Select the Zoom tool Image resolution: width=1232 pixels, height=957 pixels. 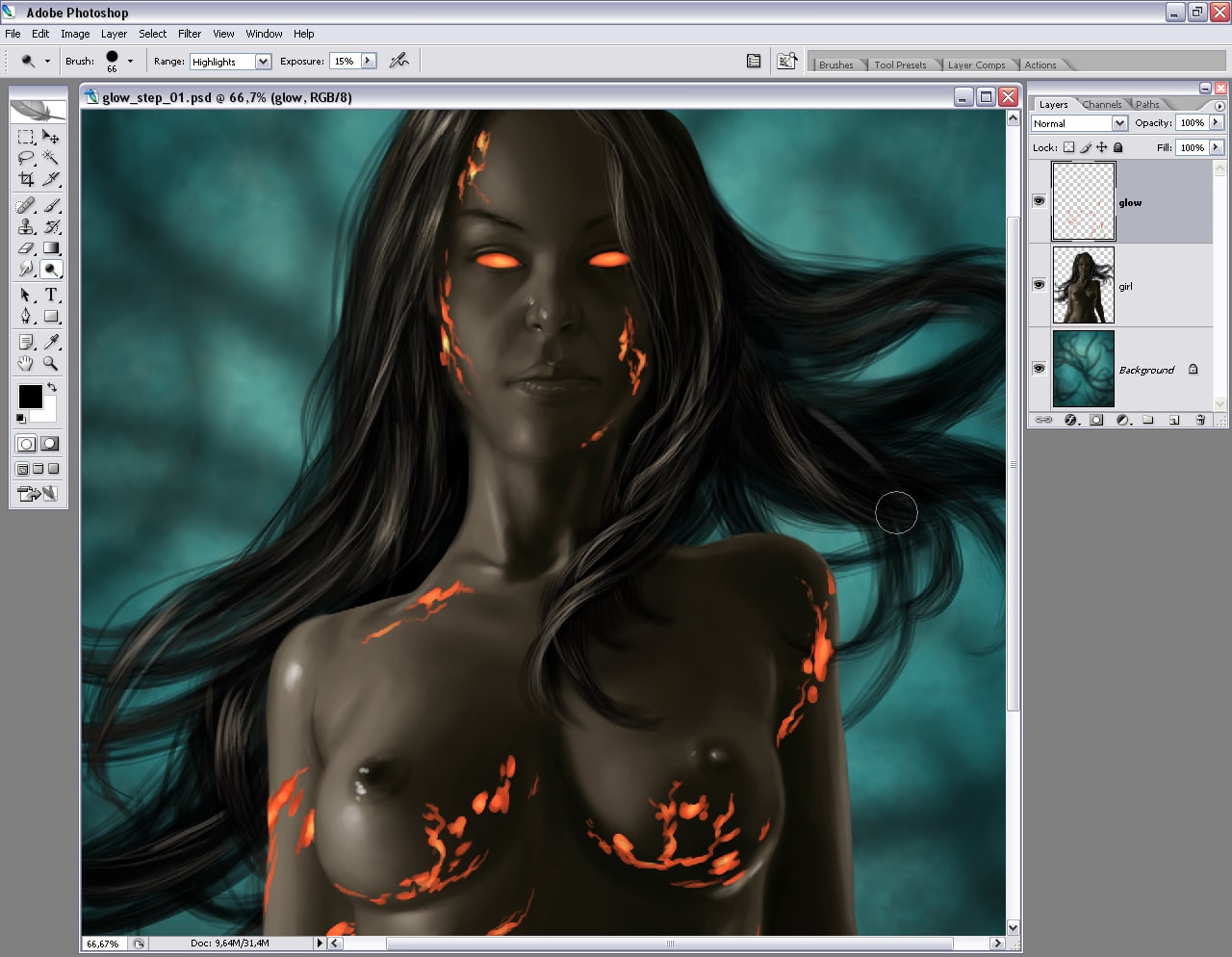(51, 363)
